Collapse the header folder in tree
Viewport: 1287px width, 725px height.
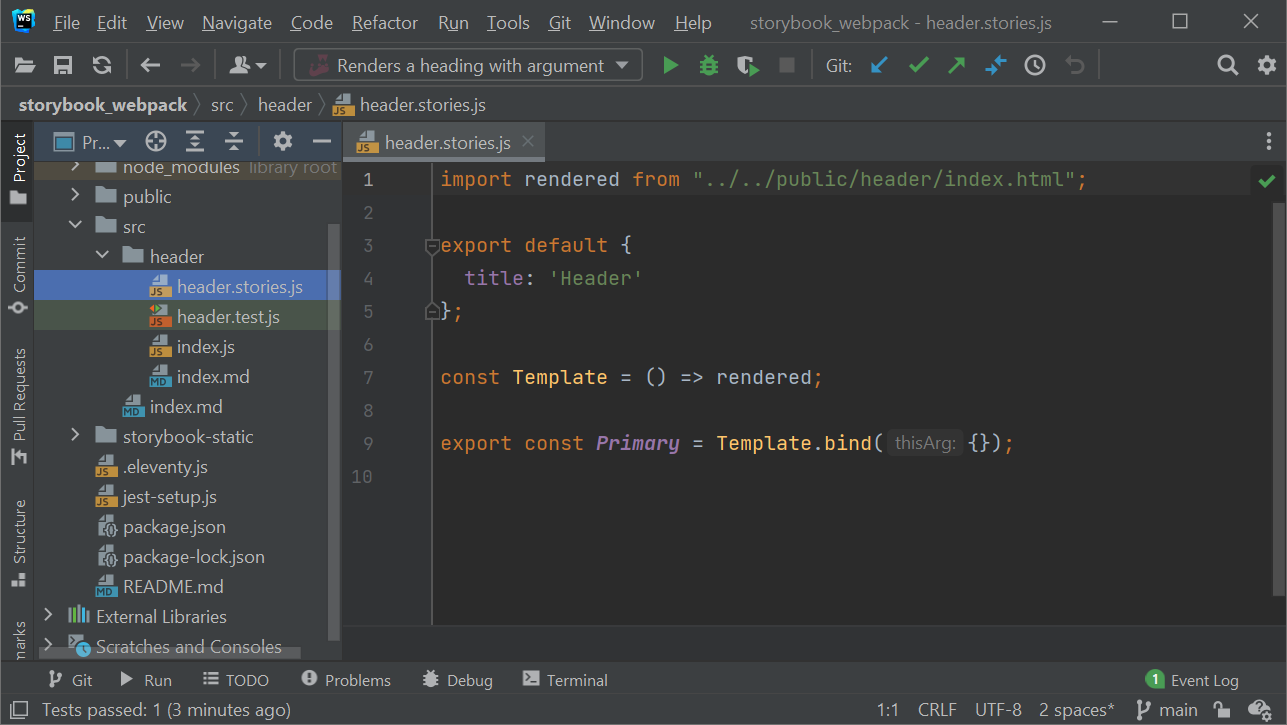pyautogui.click(x=102, y=257)
